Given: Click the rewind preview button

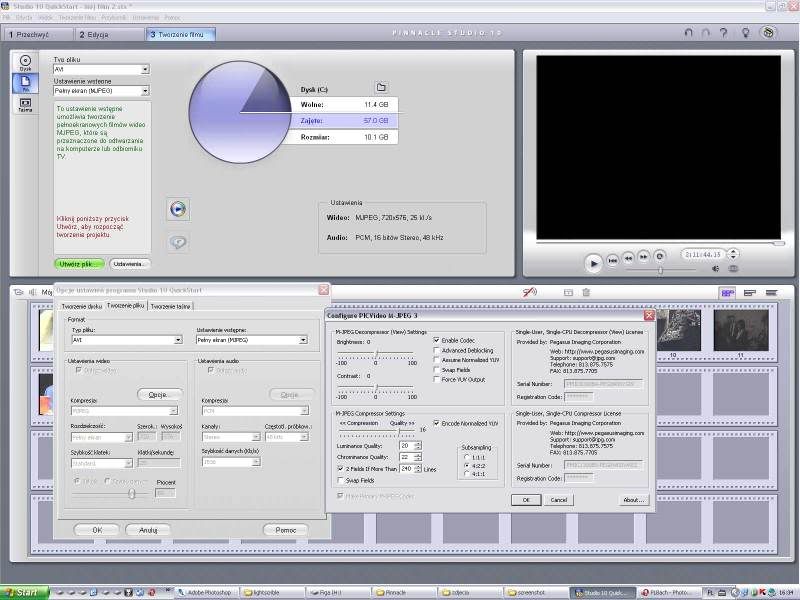Looking at the screenshot, I should point(629,258).
